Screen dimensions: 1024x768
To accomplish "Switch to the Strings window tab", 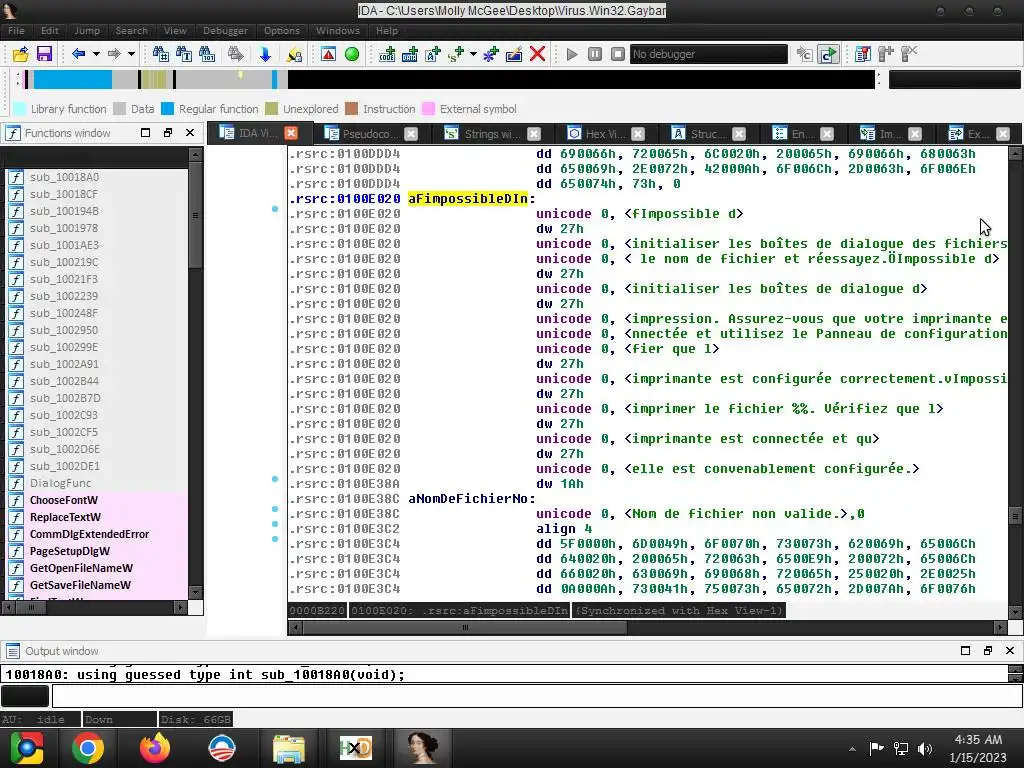I will [492, 134].
